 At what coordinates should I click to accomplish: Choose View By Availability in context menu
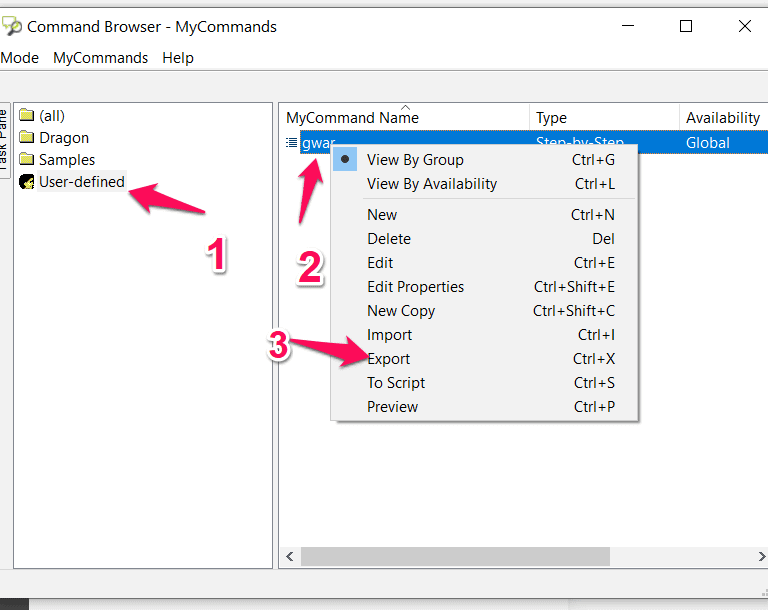pyautogui.click(x=485, y=184)
